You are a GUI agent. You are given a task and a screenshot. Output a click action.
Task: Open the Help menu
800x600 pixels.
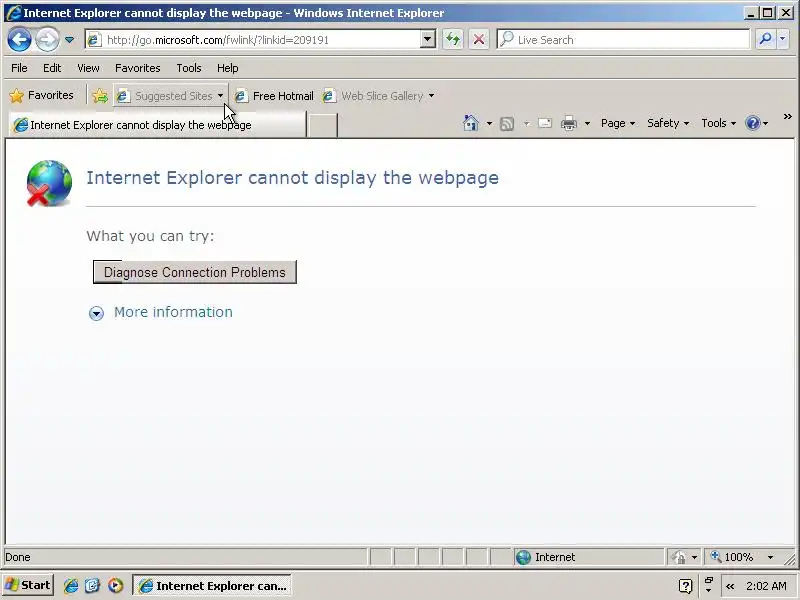228,68
